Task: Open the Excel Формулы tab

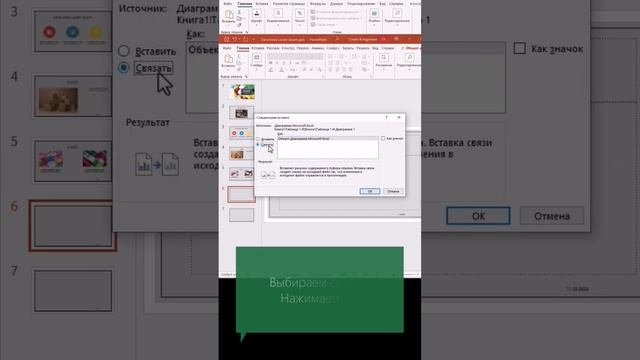Action: click(318, 4)
